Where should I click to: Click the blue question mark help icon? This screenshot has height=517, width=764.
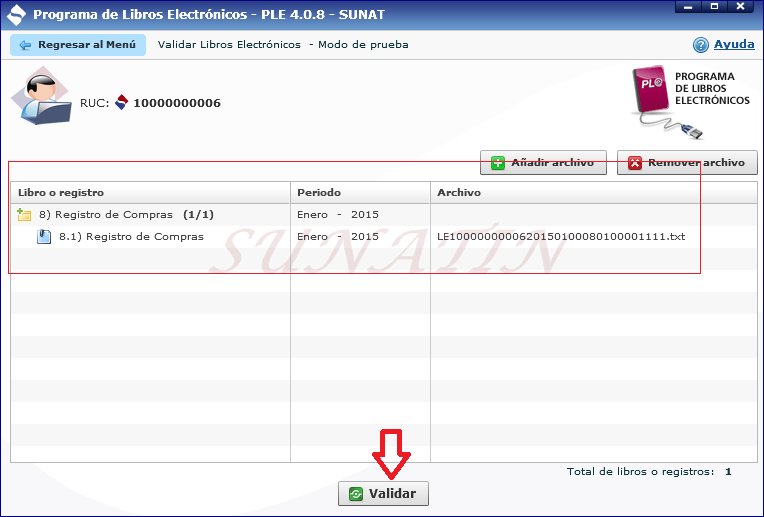tap(701, 45)
